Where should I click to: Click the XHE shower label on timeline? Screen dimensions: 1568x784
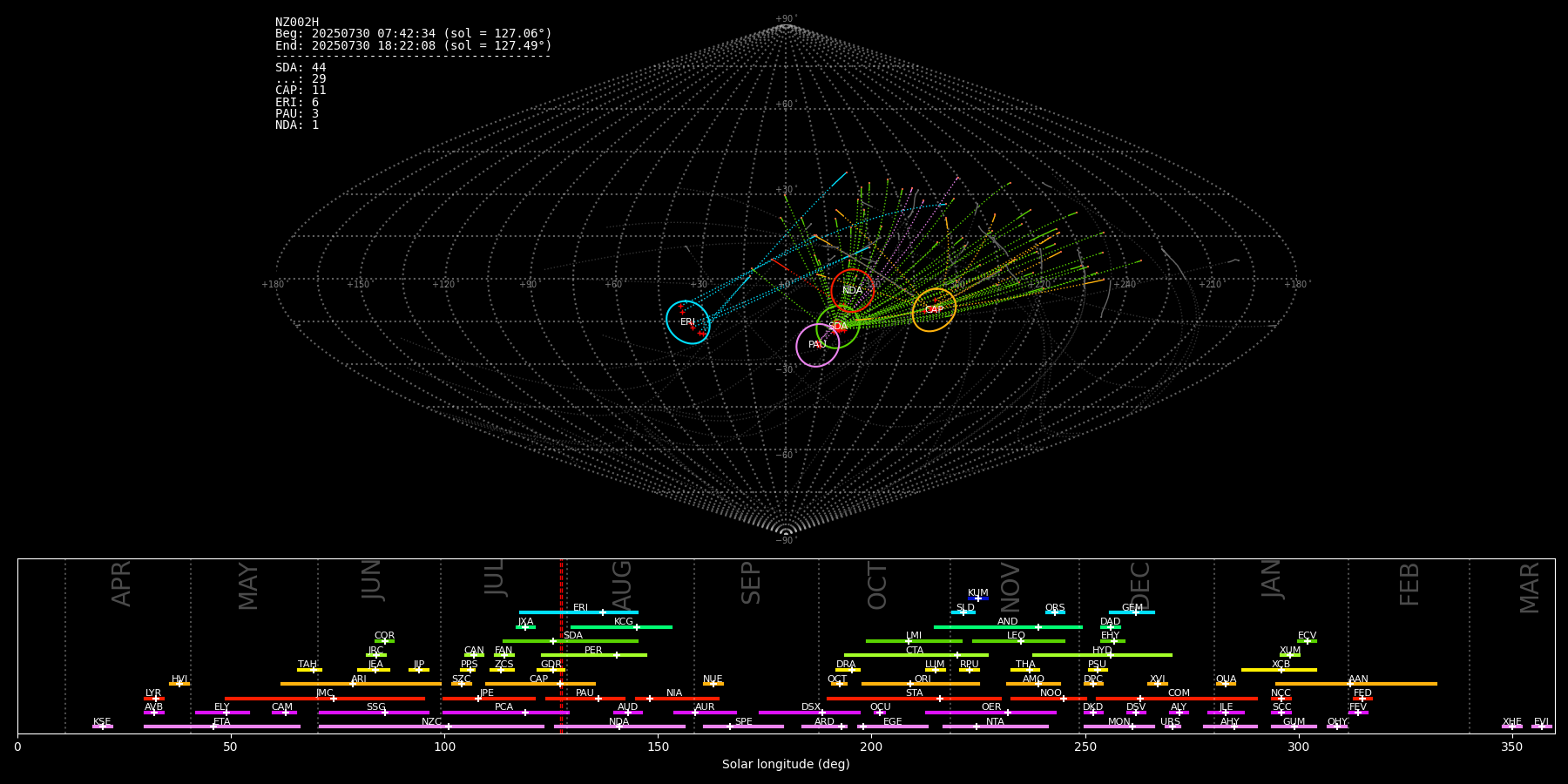pos(1511,722)
